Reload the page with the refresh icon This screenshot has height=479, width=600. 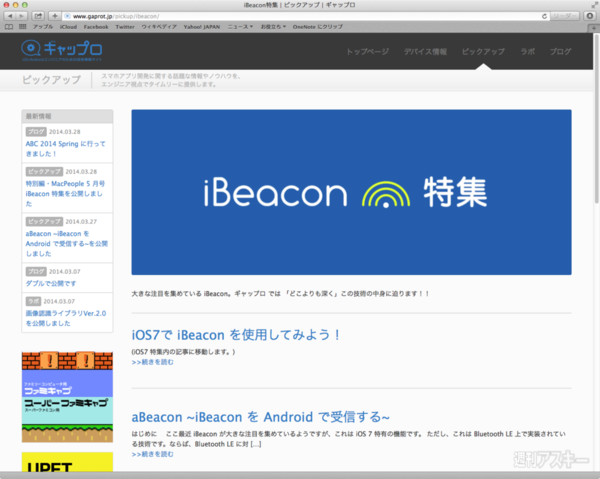coord(544,16)
